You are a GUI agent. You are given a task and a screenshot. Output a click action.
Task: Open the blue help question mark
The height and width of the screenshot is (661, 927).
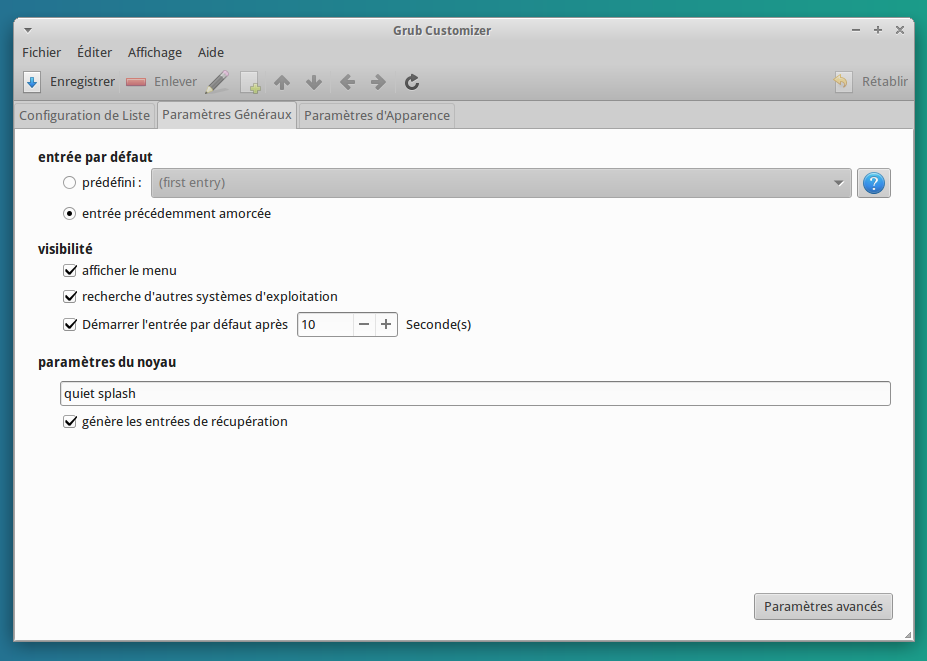pyautogui.click(x=873, y=183)
